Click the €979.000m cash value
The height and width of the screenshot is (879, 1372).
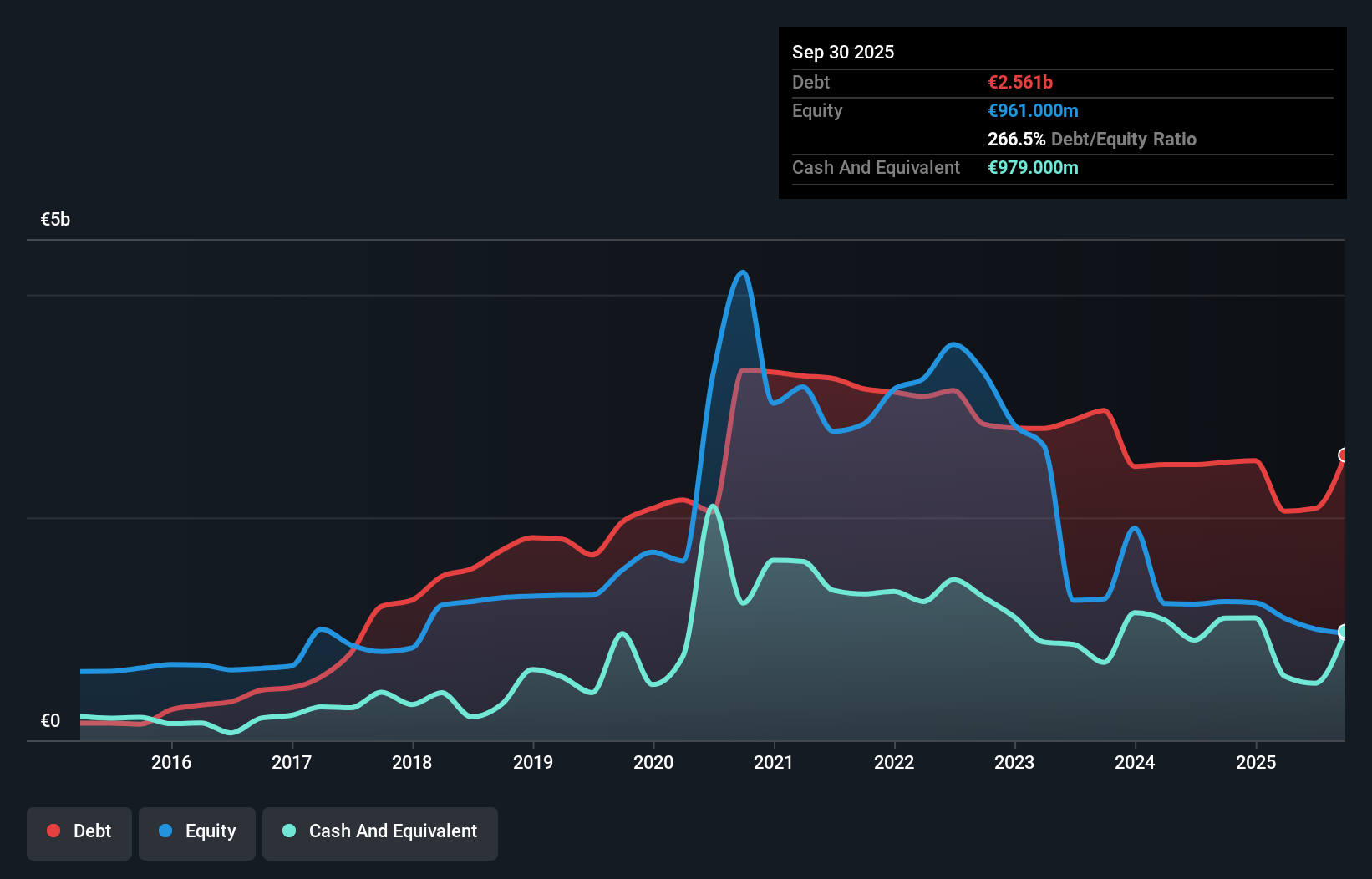tap(1033, 167)
